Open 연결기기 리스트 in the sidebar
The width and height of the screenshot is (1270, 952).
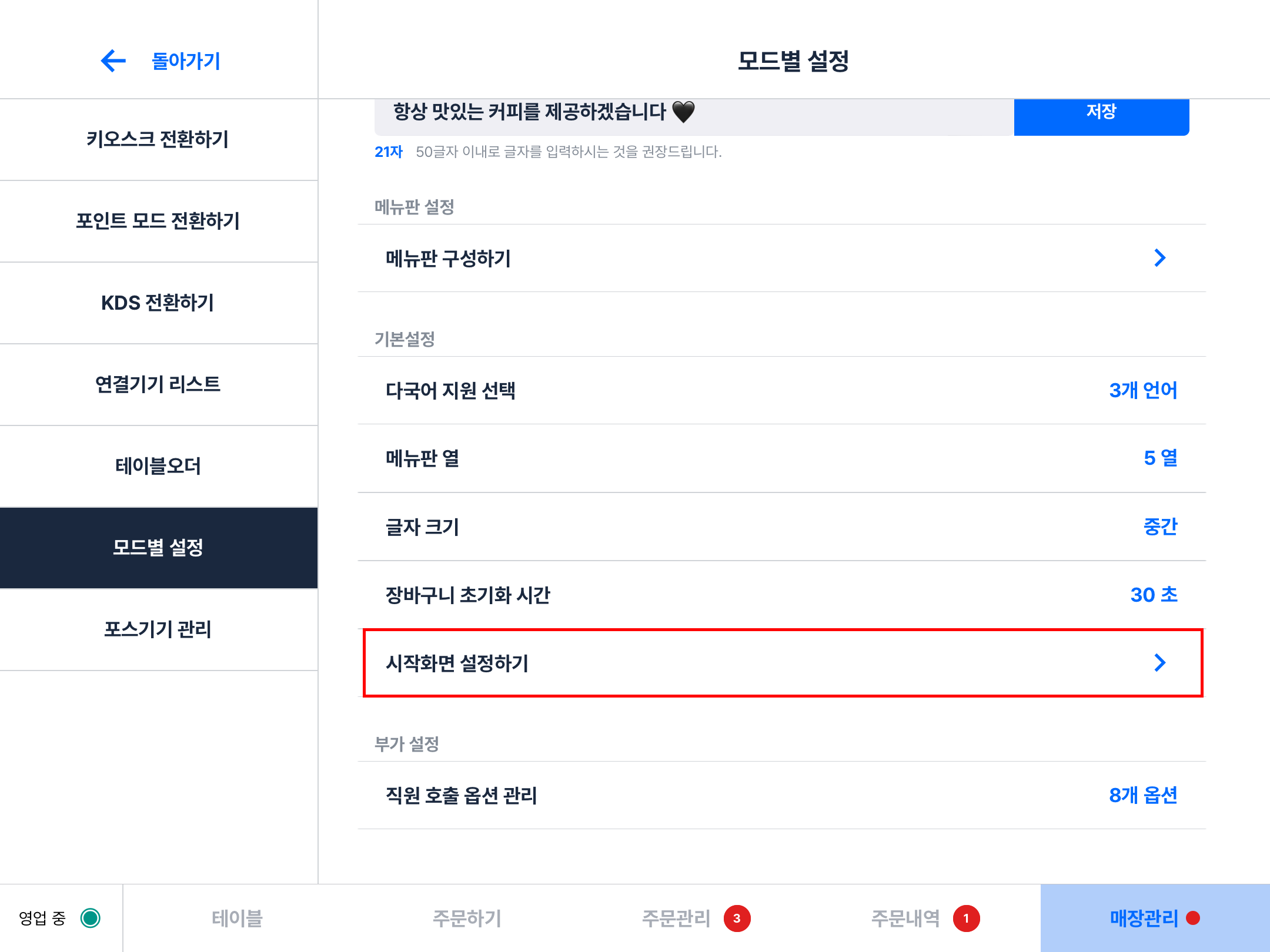point(158,384)
